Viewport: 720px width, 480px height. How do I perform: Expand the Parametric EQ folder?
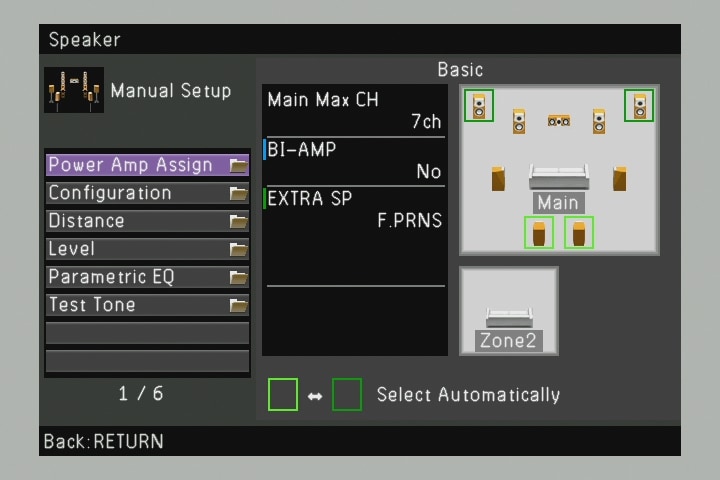click(x=147, y=277)
